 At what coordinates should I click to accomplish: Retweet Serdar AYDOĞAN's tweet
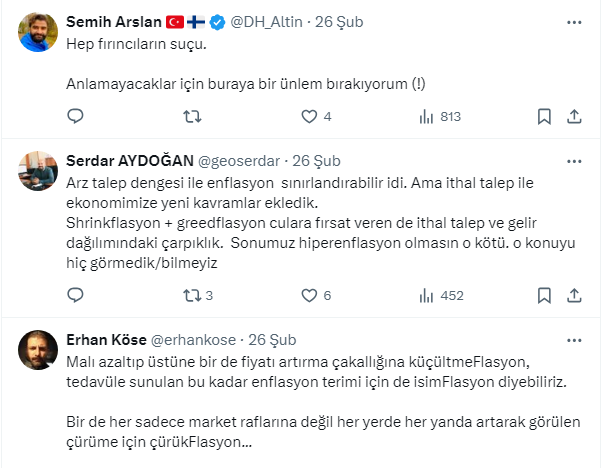pyautogui.click(x=194, y=295)
